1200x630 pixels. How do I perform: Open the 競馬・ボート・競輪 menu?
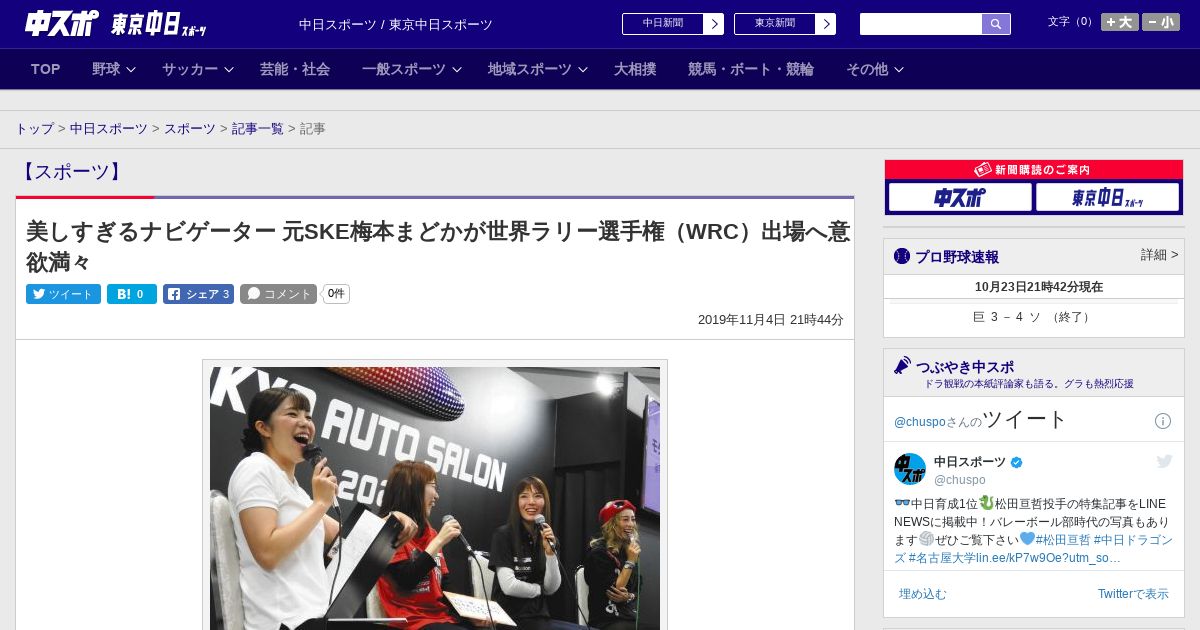[x=751, y=69]
